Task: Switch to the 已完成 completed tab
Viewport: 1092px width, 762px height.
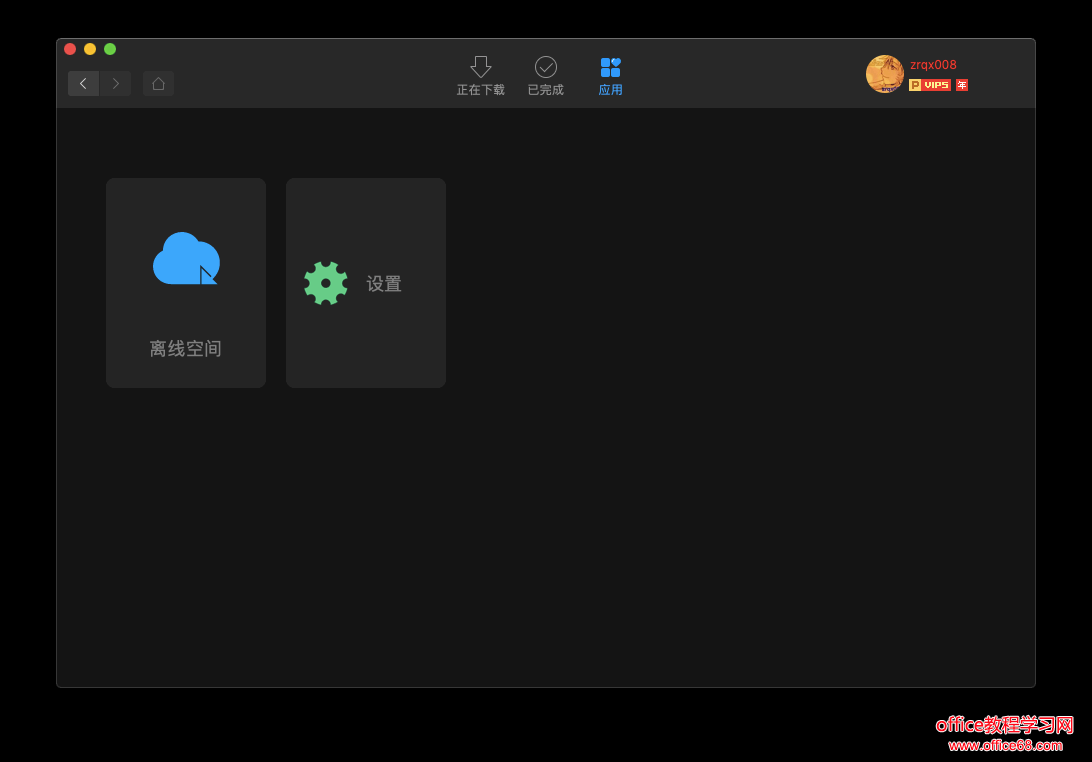Action: coord(545,76)
